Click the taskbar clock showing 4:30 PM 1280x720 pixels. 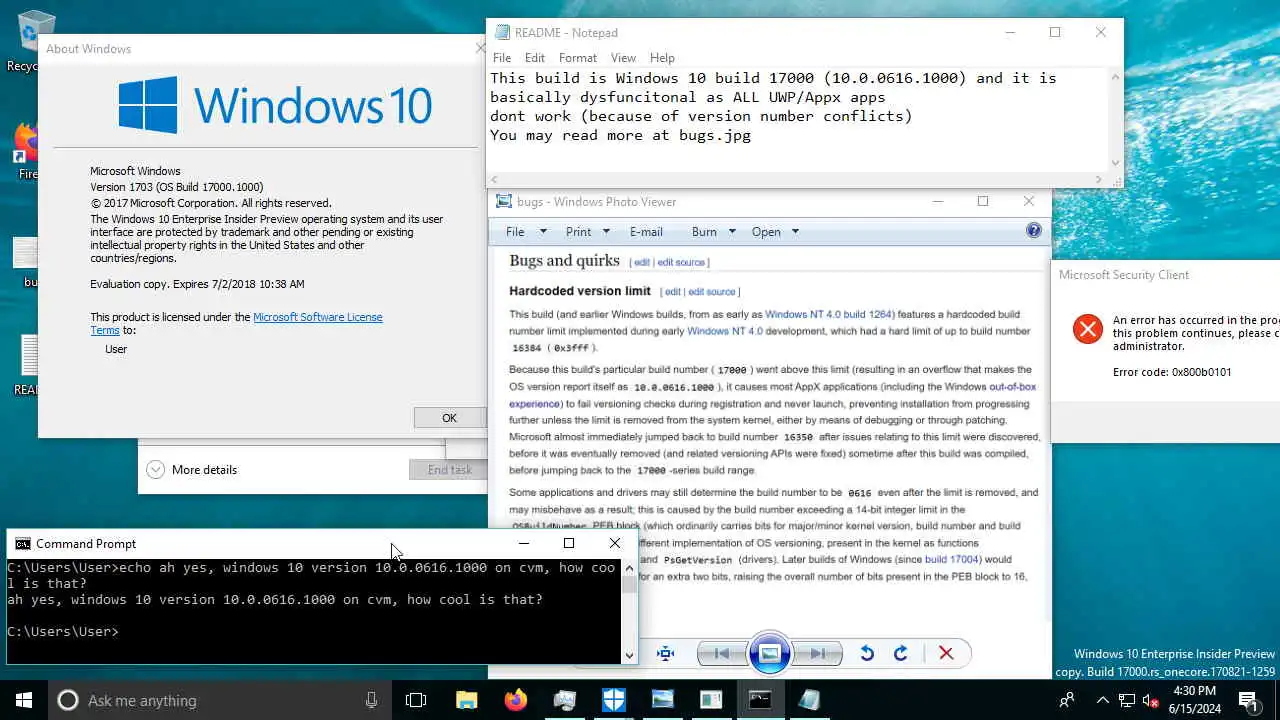point(1194,700)
